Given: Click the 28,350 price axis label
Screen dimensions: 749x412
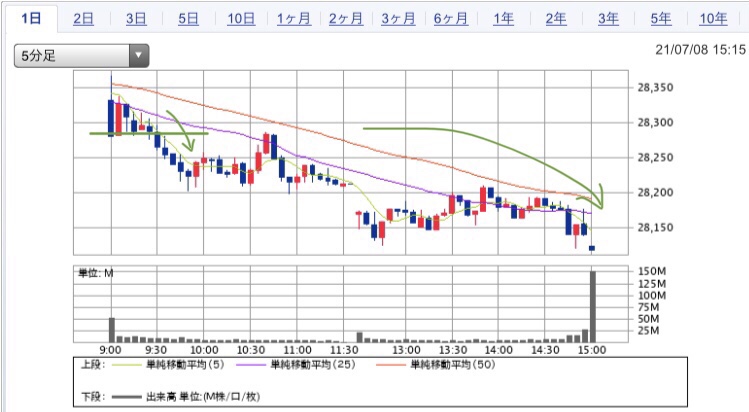Looking at the screenshot, I should click(655, 87).
